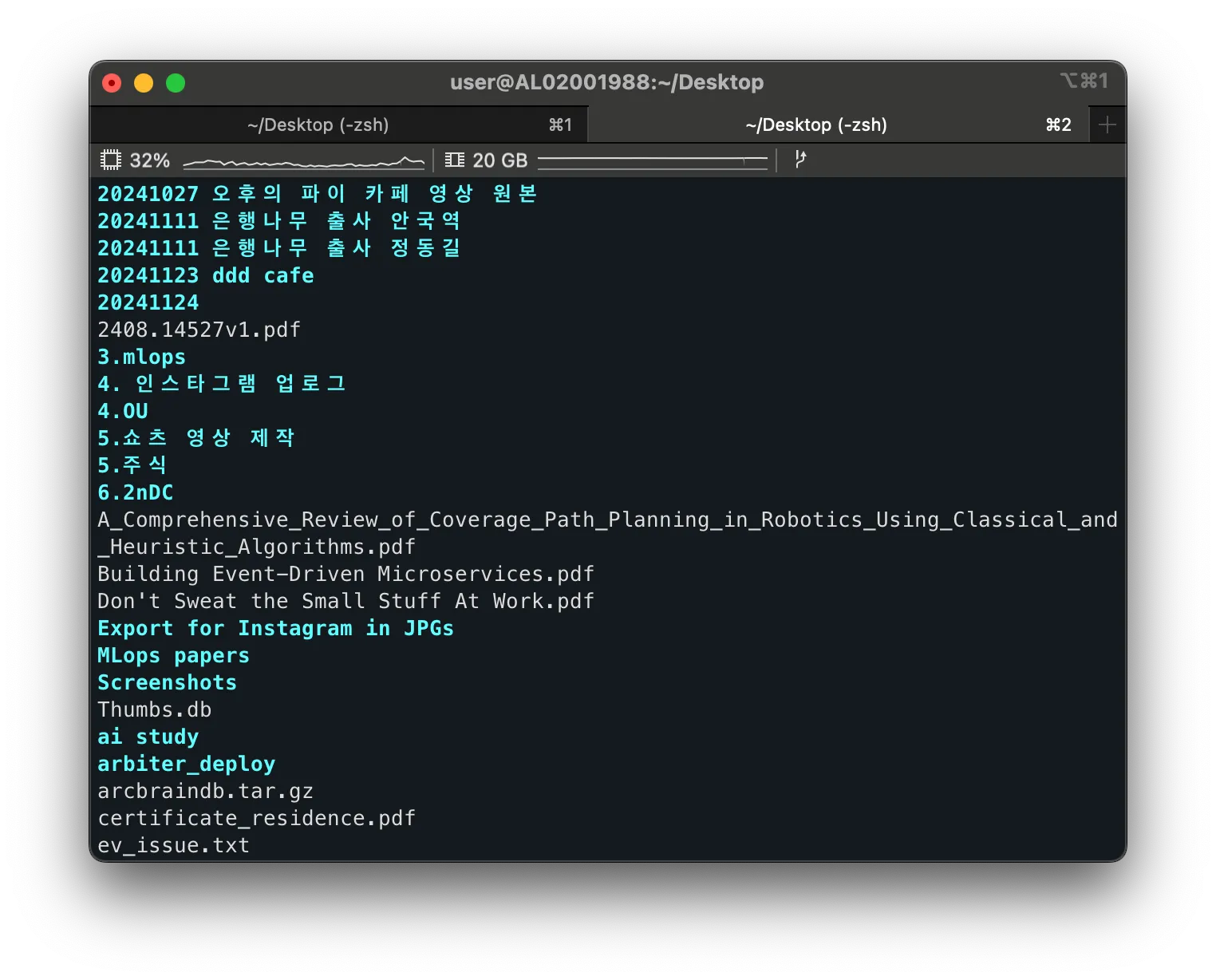
Task: Minimize the window via the yellow traffic light
Action: pyautogui.click(x=144, y=82)
